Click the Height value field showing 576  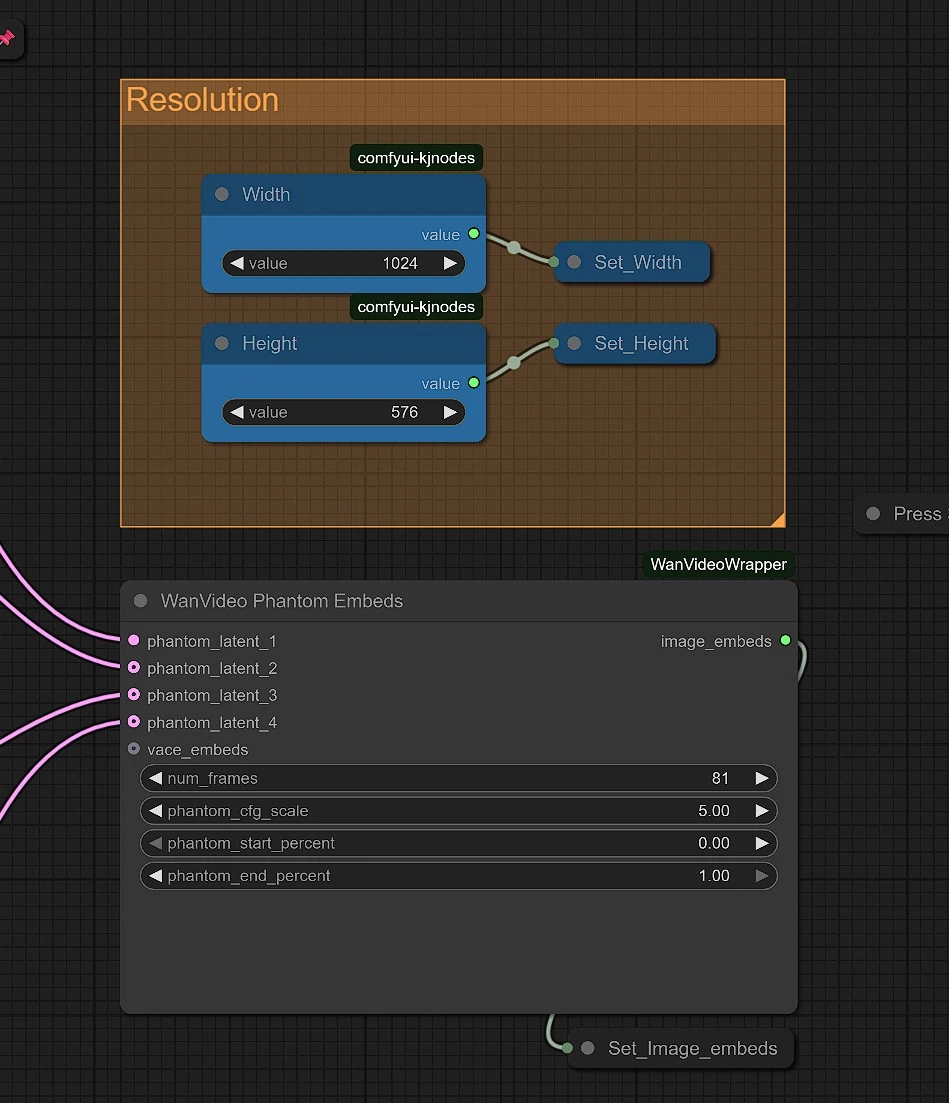(x=343, y=412)
